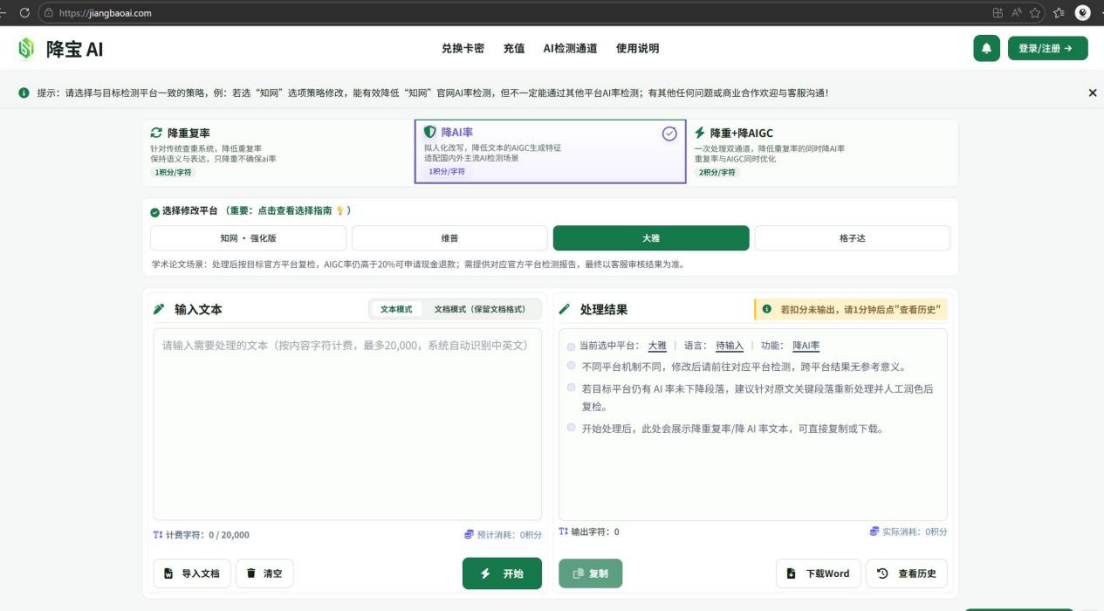Reload page with browser refresh icon
This screenshot has width=1104, height=611.
(x=25, y=13)
